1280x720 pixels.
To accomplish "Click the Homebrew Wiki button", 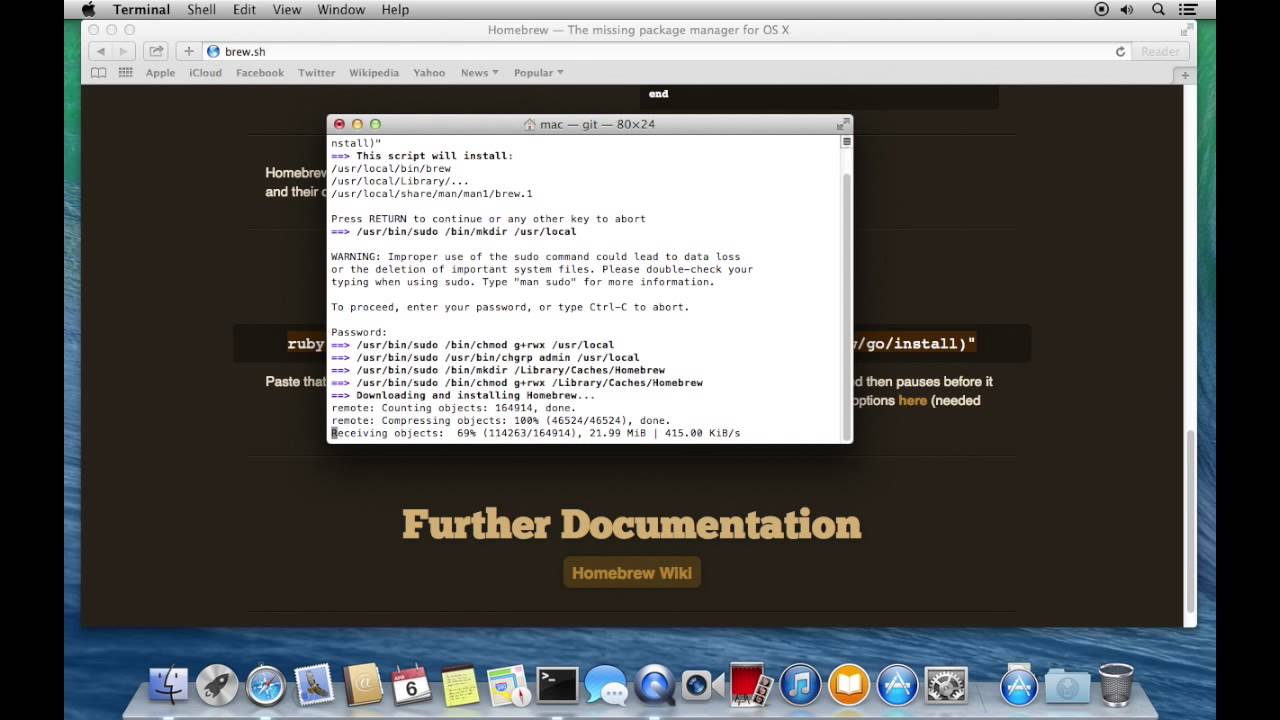I will click(x=631, y=573).
